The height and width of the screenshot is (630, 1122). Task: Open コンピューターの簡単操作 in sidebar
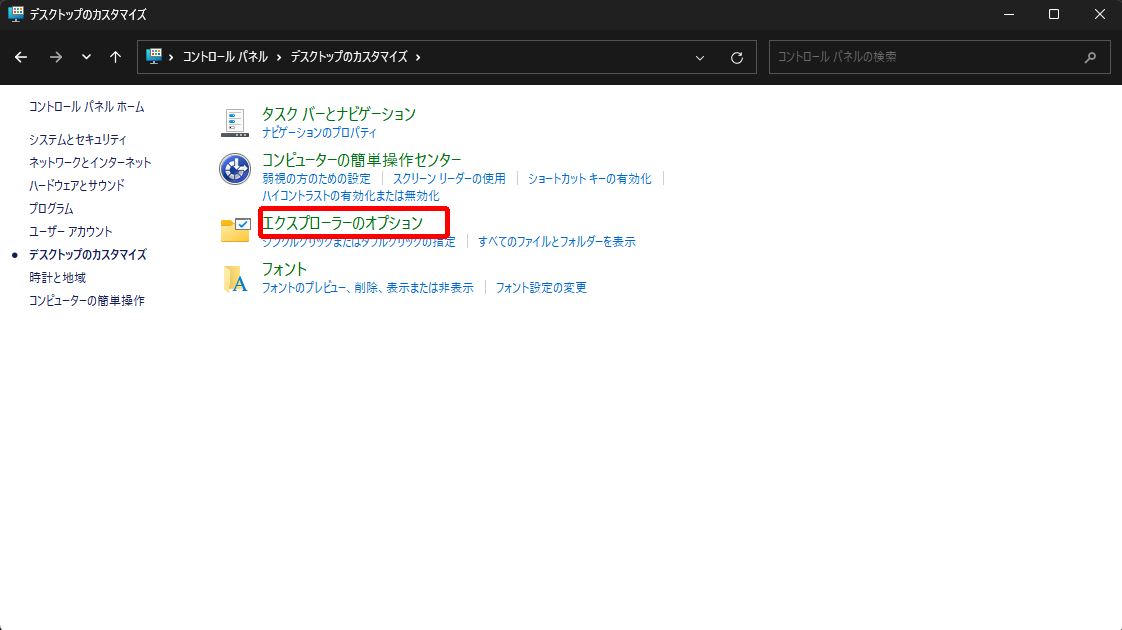[87, 300]
